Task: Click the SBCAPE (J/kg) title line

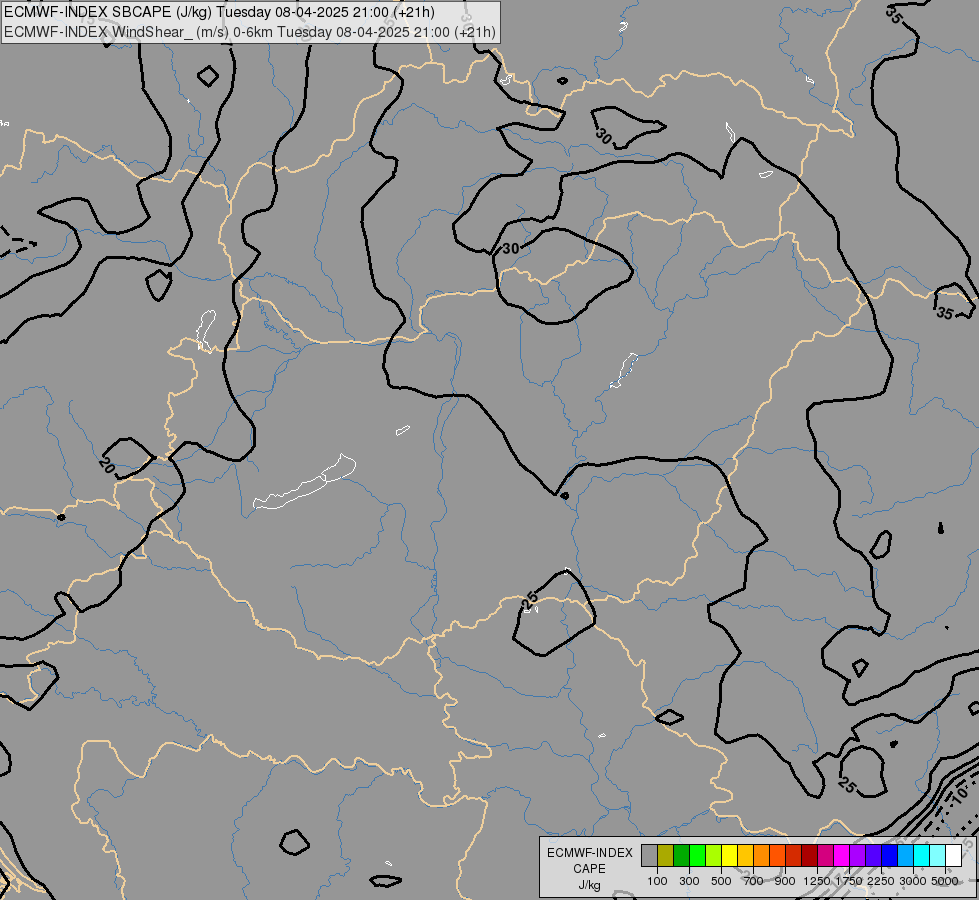Action: 220,12
